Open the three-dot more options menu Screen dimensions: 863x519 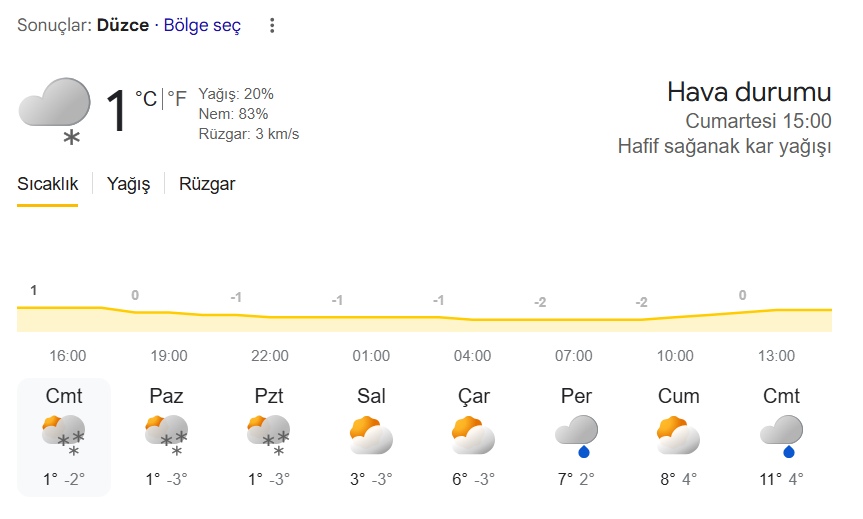tap(272, 26)
